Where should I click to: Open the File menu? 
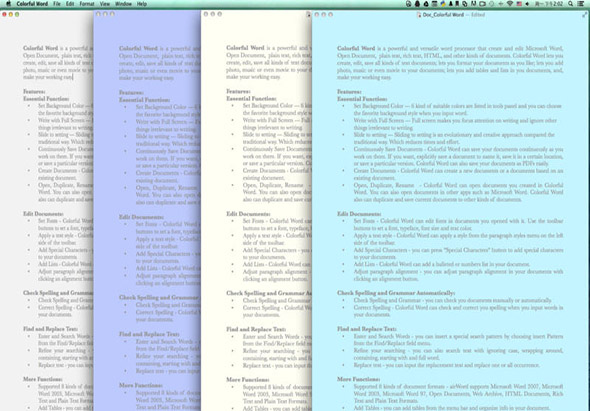click(56, 4)
